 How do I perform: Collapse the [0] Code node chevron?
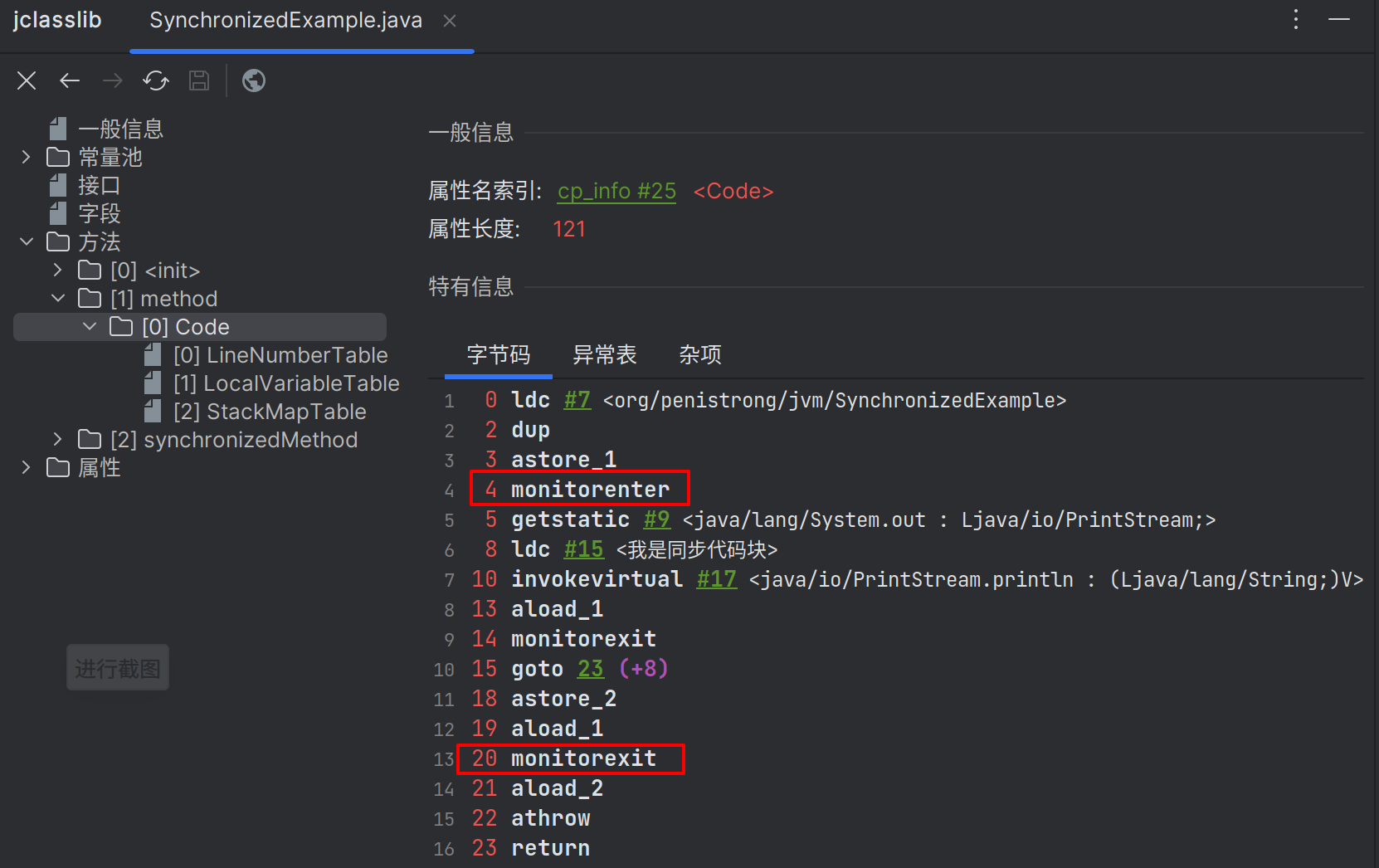pyautogui.click(x=90, y=326)
